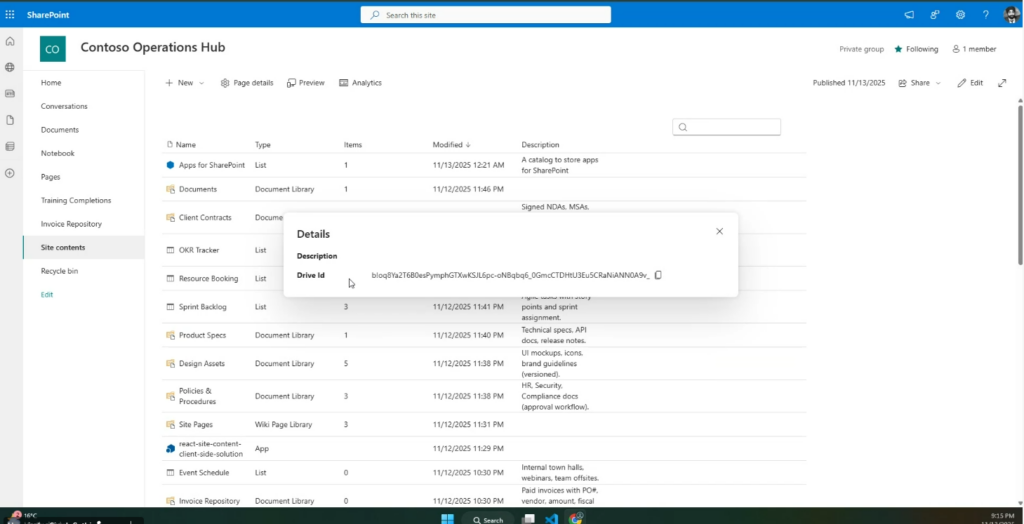Open Analytics from the command bar
The image size is (1024, 524).
click(360, 83)
